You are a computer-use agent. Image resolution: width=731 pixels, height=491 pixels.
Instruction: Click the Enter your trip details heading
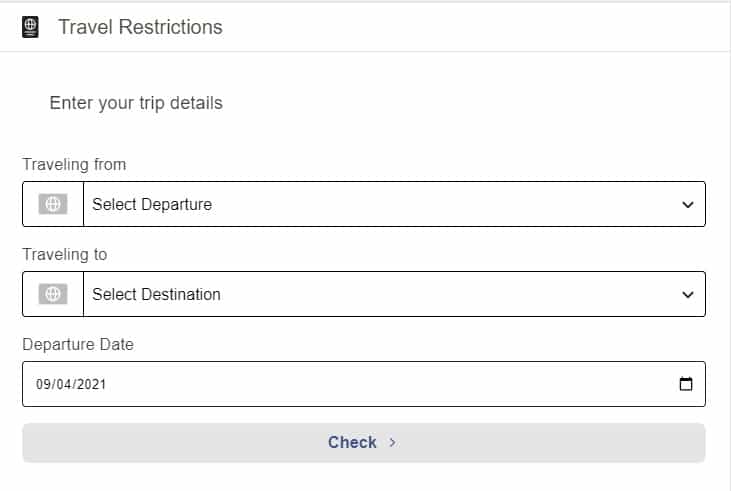point(136,103)
